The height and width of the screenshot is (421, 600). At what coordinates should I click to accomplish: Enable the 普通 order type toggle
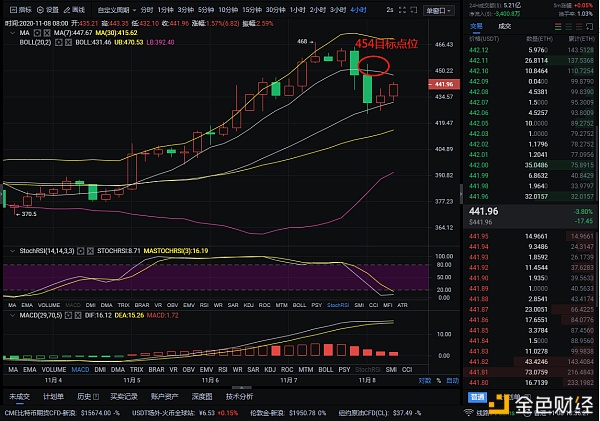(478, 396)
